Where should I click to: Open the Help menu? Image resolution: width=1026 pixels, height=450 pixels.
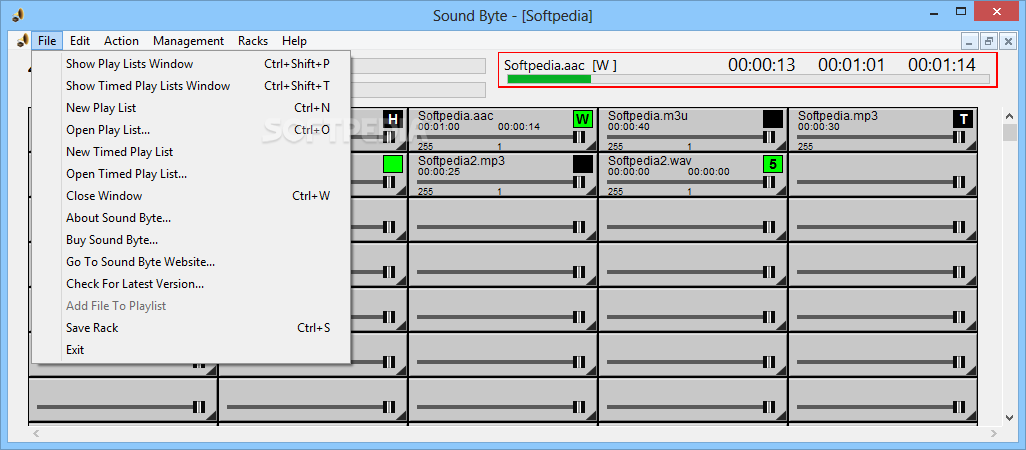(294, 41)
